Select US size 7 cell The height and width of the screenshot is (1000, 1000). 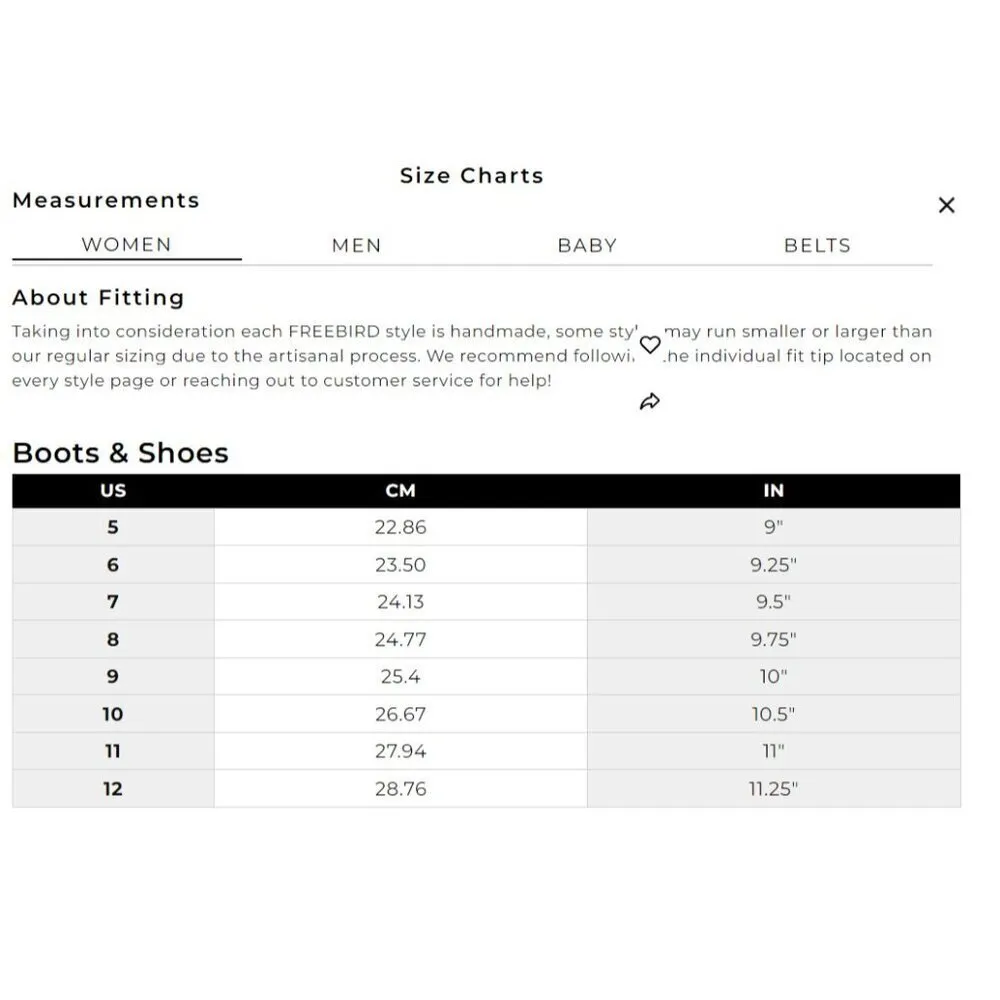pyautogui.click(x=113, y=602)
